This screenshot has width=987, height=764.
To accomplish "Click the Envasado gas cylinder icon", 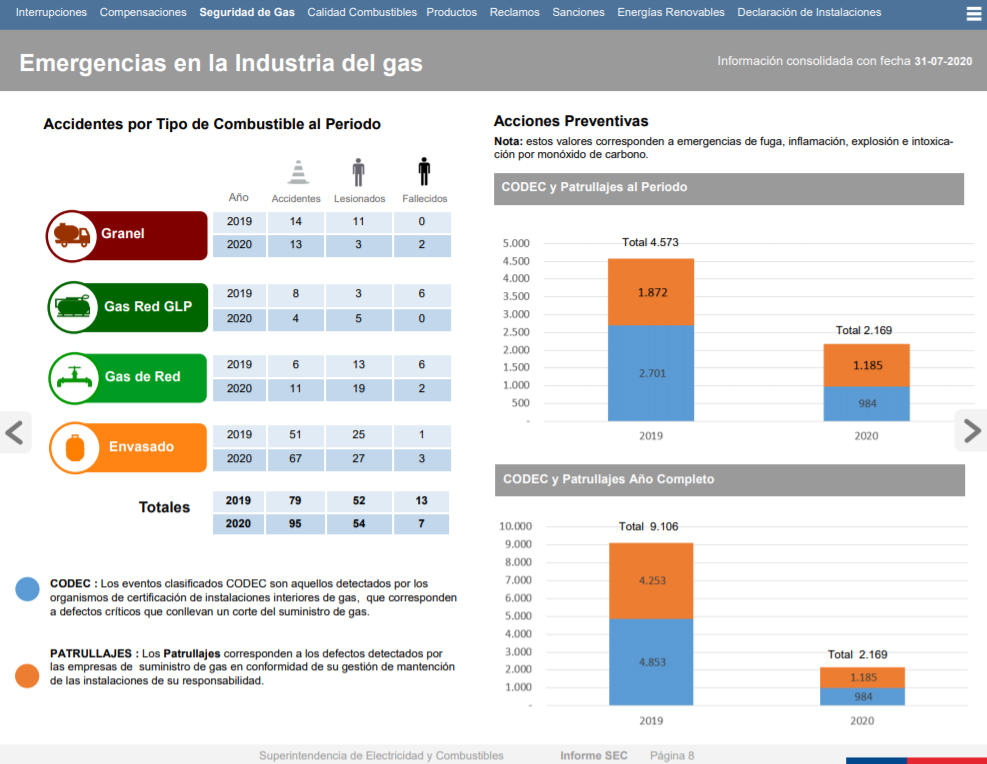I will click(x=75, y=448).
